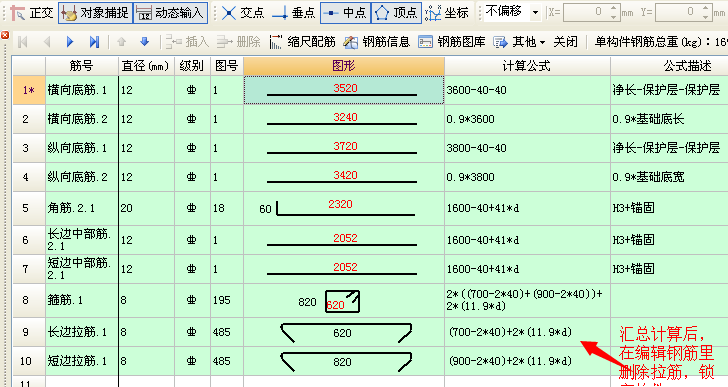Viewport: 728px width, 387px height.
Task: Increase X value with the up spinner
Action: (x=614, y=8)
